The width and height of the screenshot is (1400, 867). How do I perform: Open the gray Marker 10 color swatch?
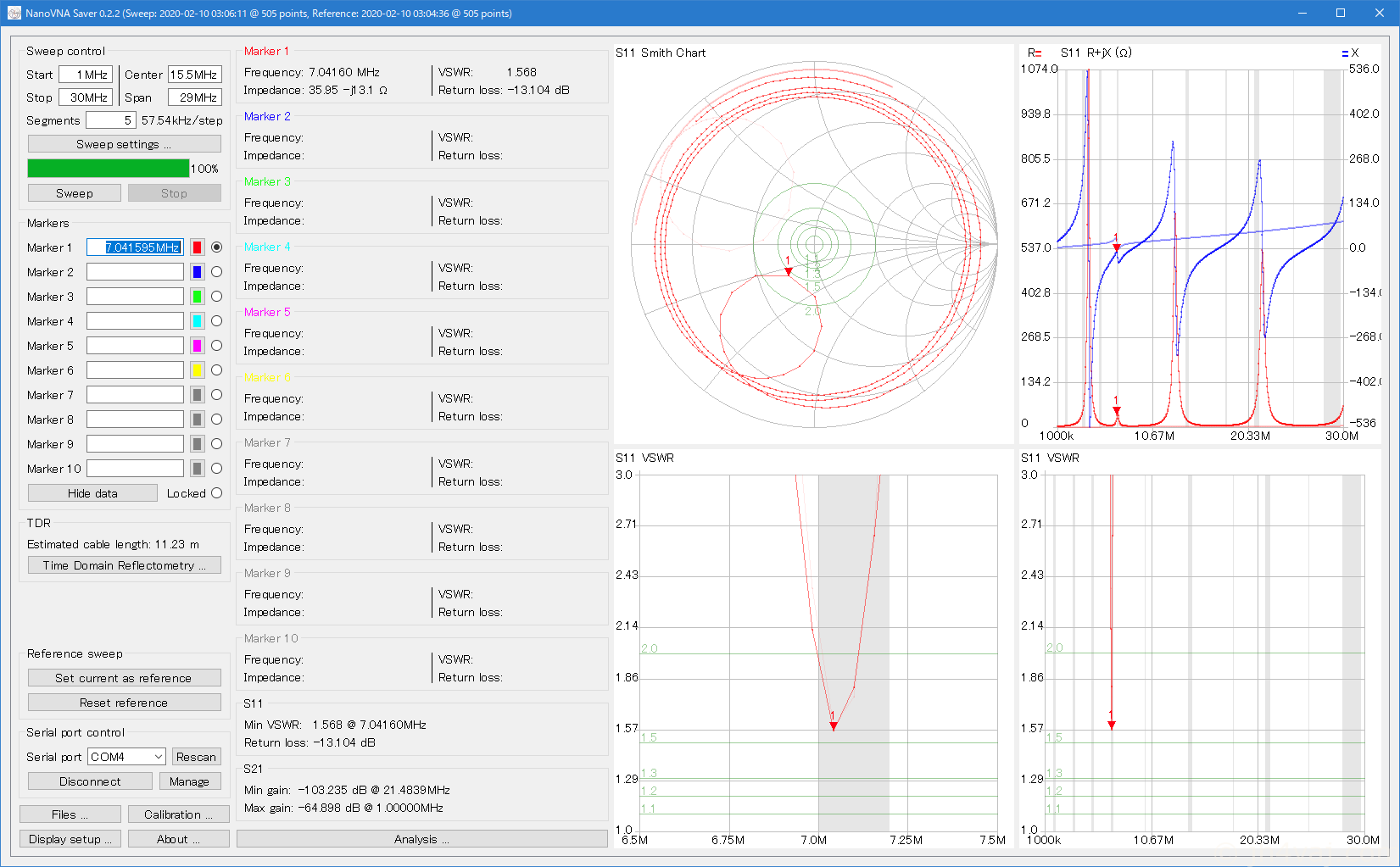tap(197, 469)
